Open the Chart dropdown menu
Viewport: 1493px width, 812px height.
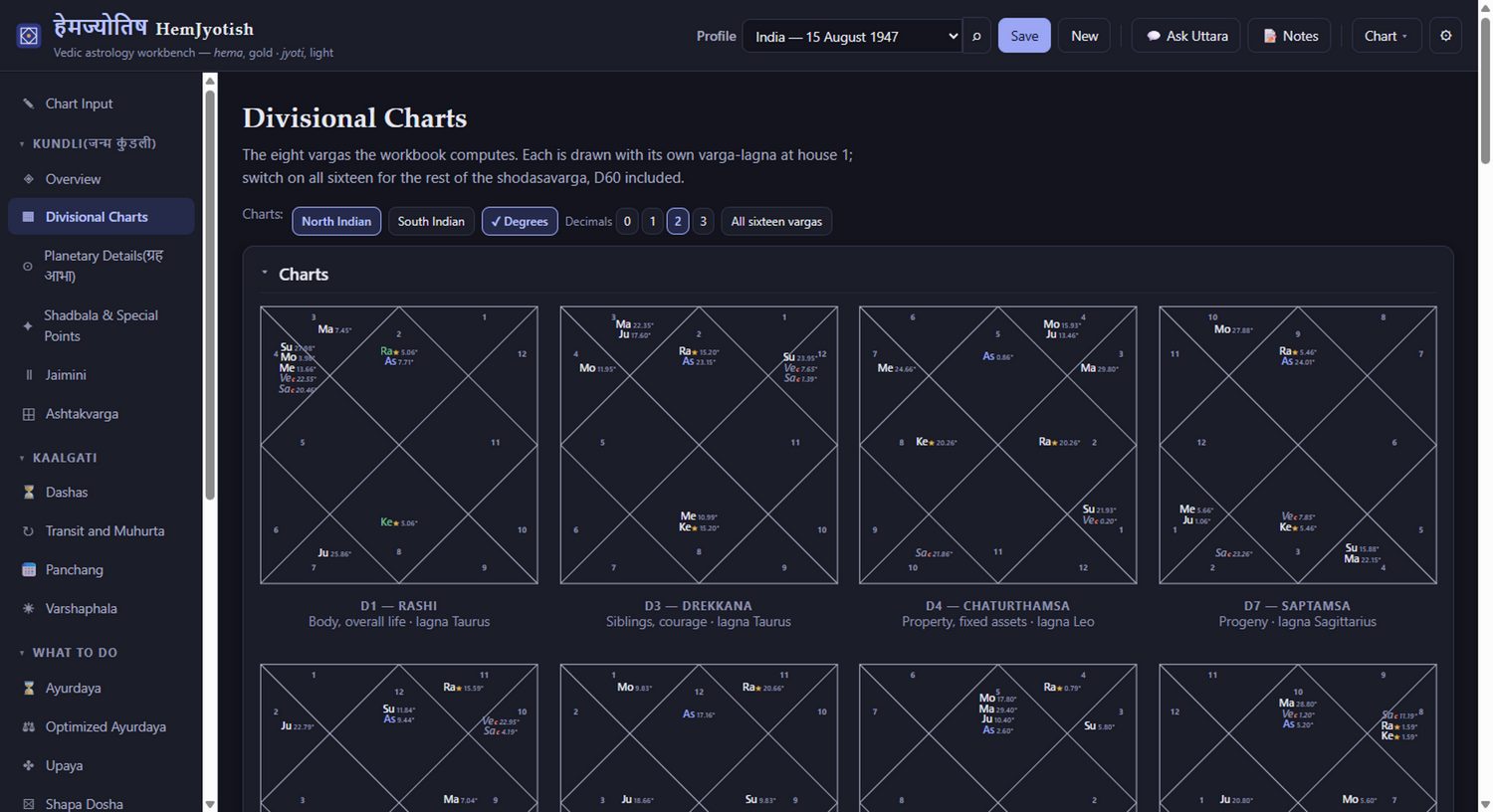(x=1386, y=36)
